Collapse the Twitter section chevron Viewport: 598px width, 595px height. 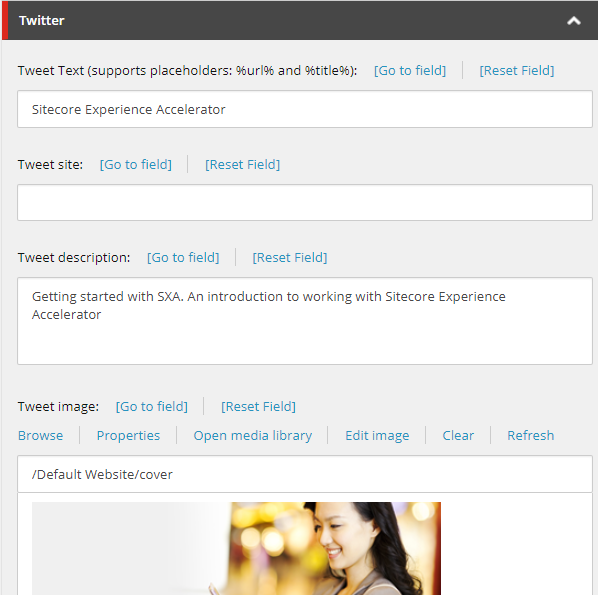pyautogui.click(x=574, y=21)
